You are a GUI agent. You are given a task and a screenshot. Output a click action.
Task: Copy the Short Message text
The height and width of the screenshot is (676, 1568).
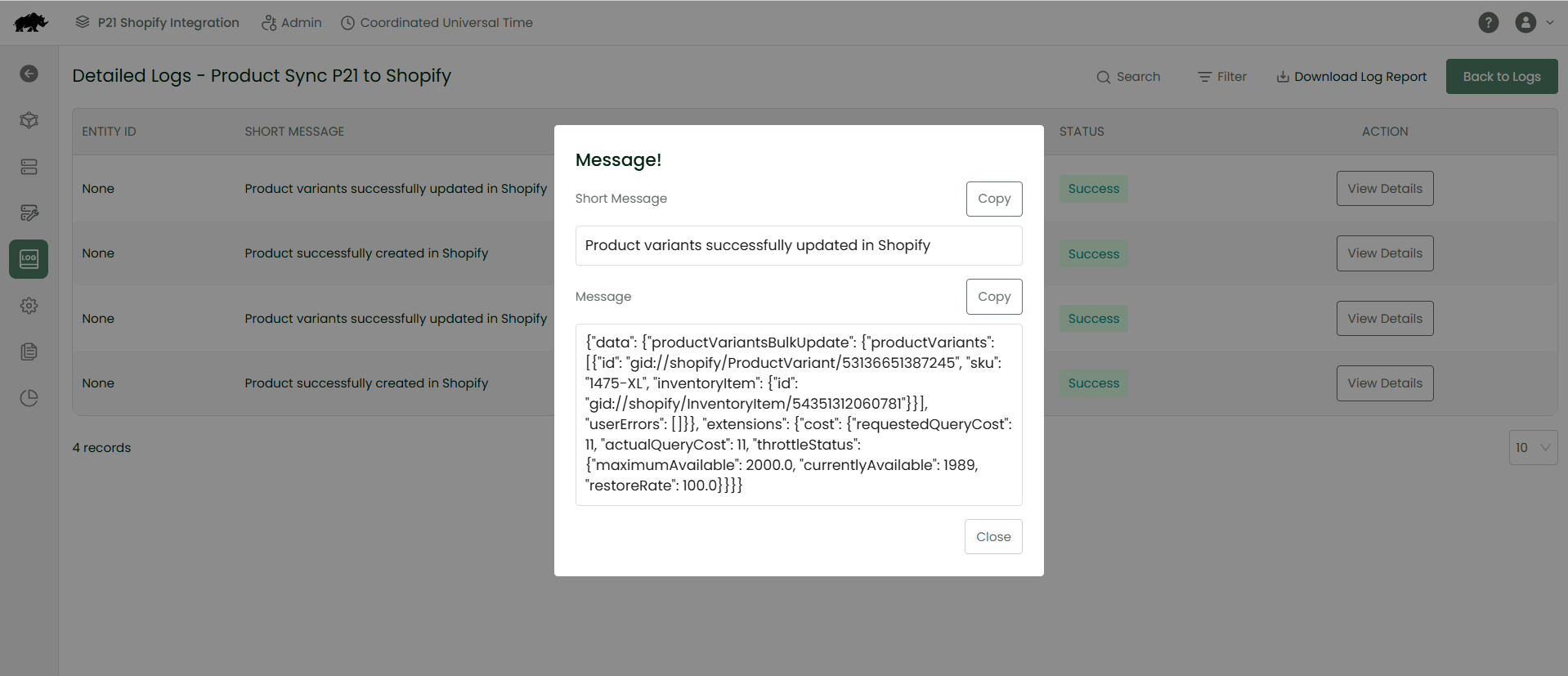tap(993, 199)
